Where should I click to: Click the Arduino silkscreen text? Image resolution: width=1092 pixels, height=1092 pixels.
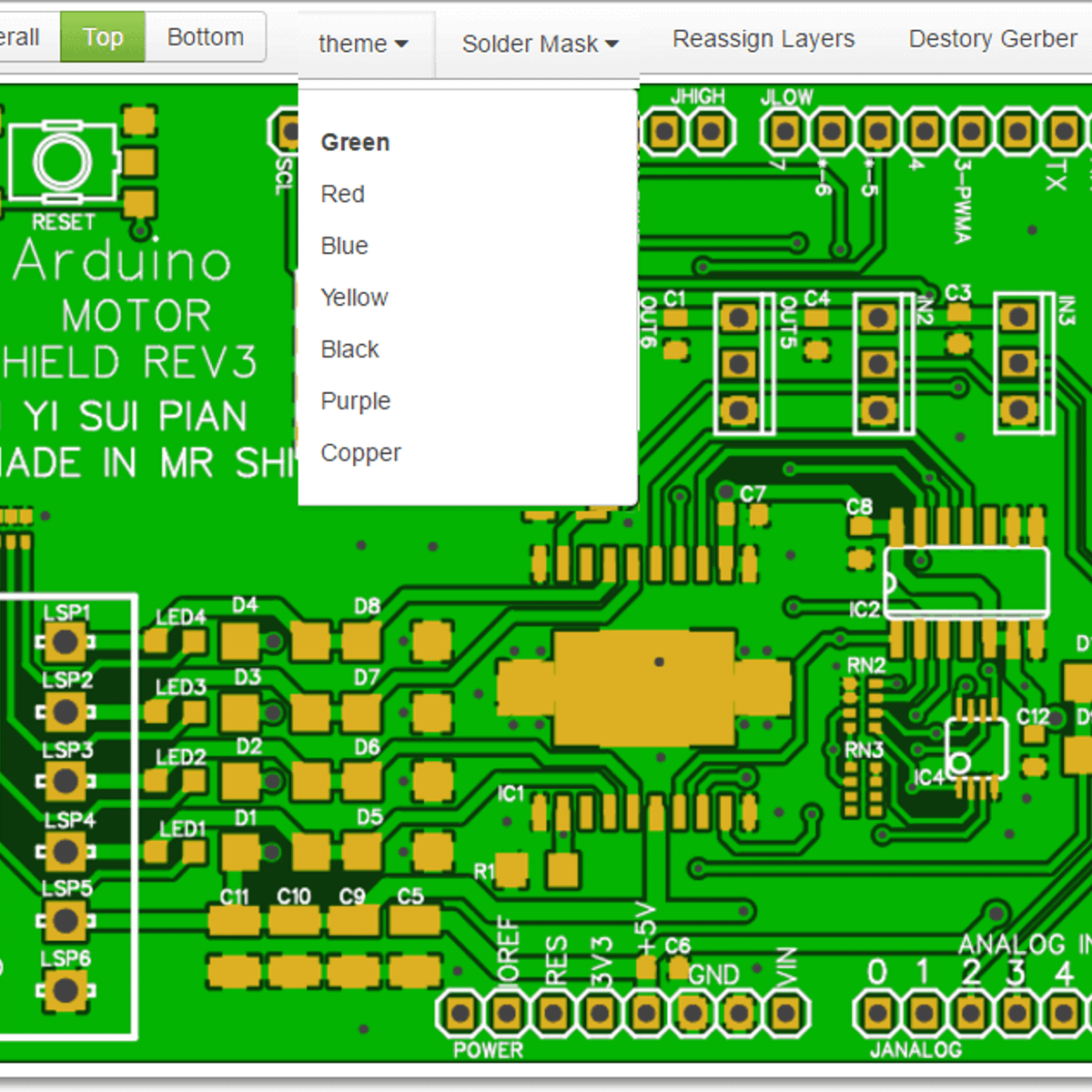(x=123, y=261)
